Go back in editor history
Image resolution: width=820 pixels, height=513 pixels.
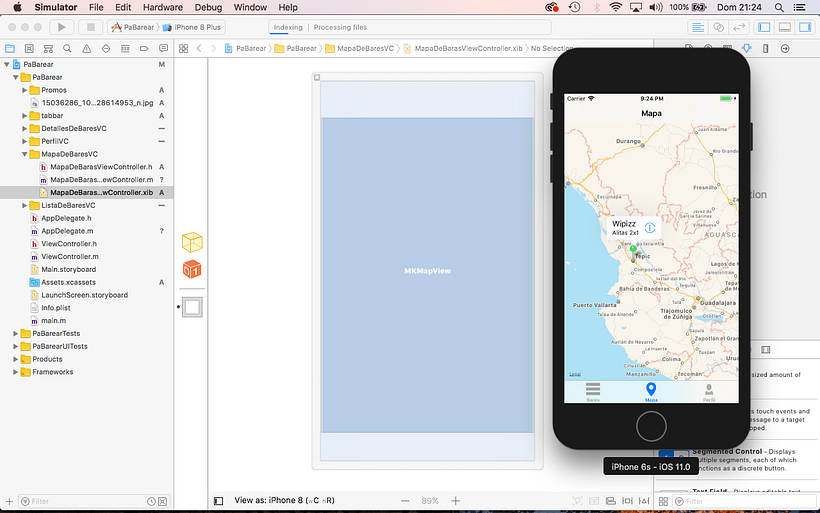[x=199, y=49]
